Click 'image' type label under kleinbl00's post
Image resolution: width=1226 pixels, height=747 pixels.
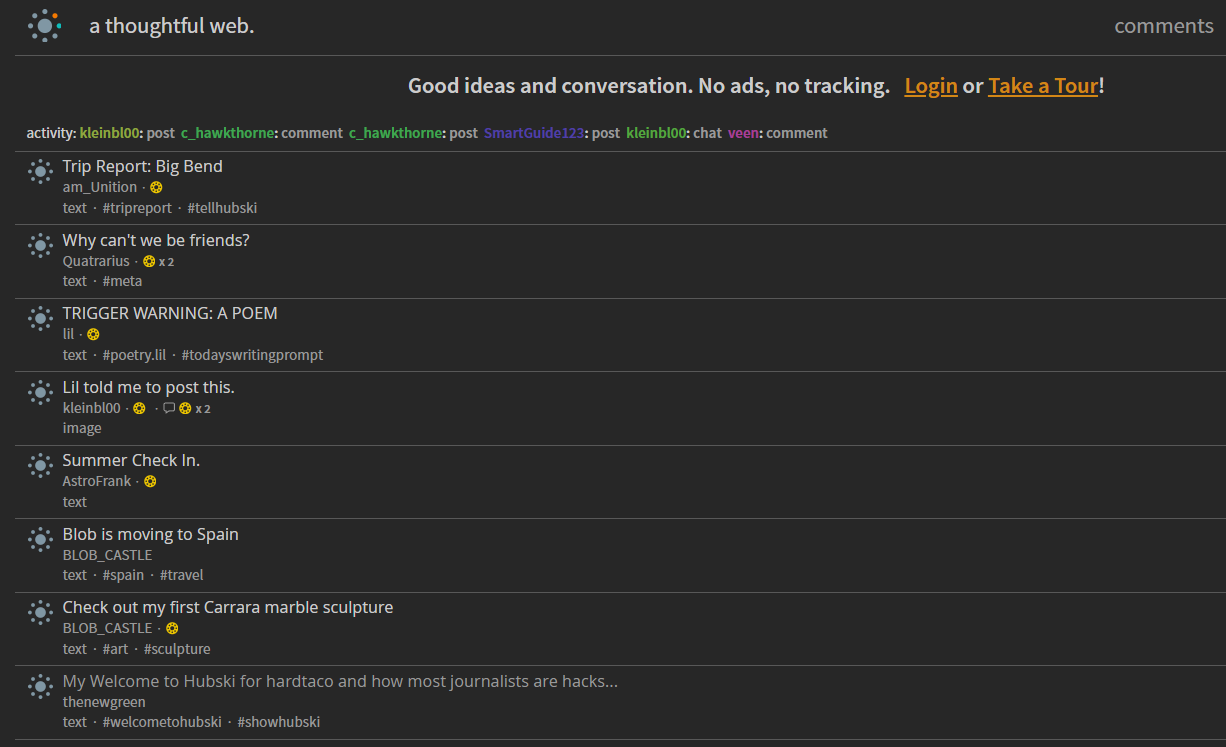pos(82,428)
